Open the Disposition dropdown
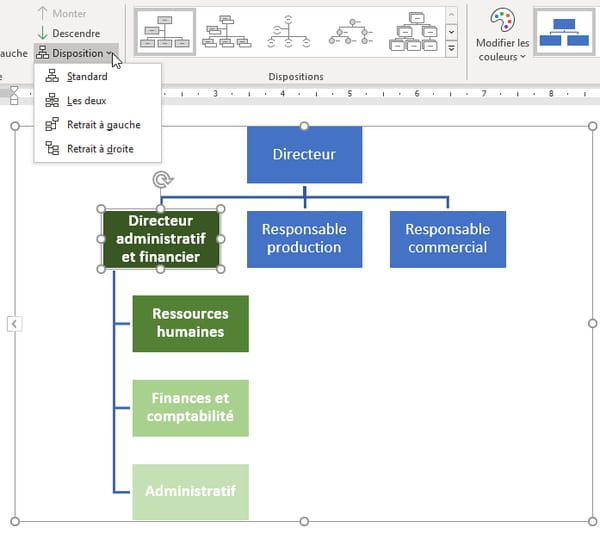The image size is (600, 534). 76,53
